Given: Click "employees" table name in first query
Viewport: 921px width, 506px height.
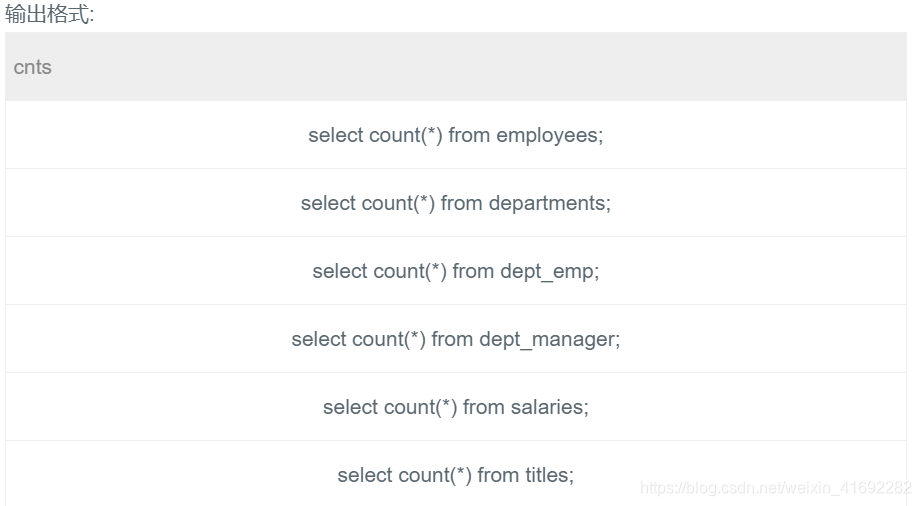Looking at the screenshot, I should tap(548, 135).
